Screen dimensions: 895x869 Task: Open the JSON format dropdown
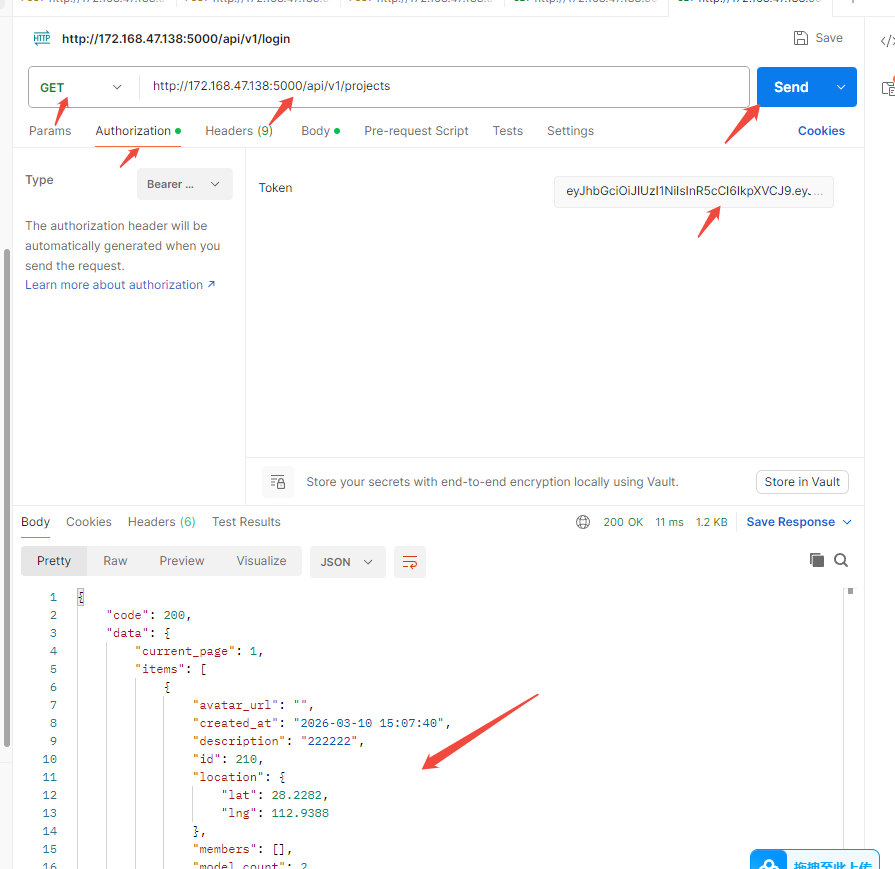coord(347,562)
